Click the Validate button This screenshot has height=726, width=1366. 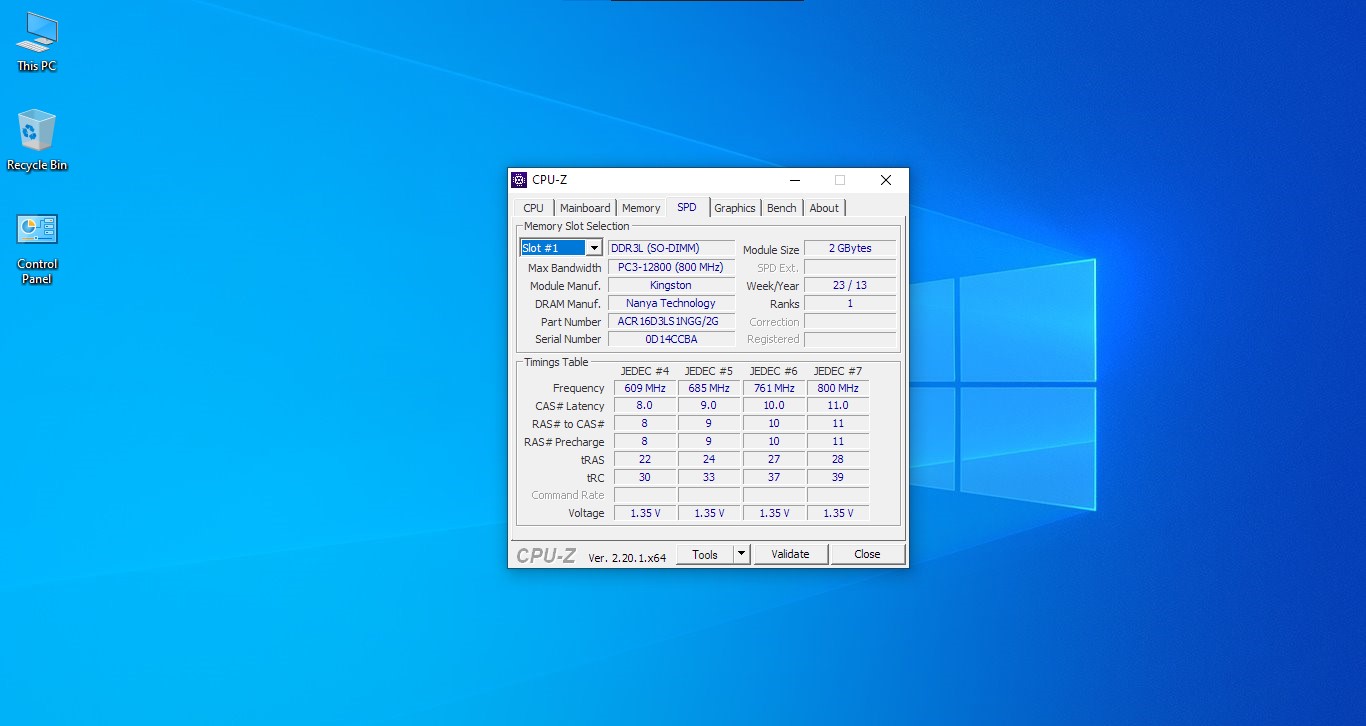pyautogui.click(x=790, y=554)
